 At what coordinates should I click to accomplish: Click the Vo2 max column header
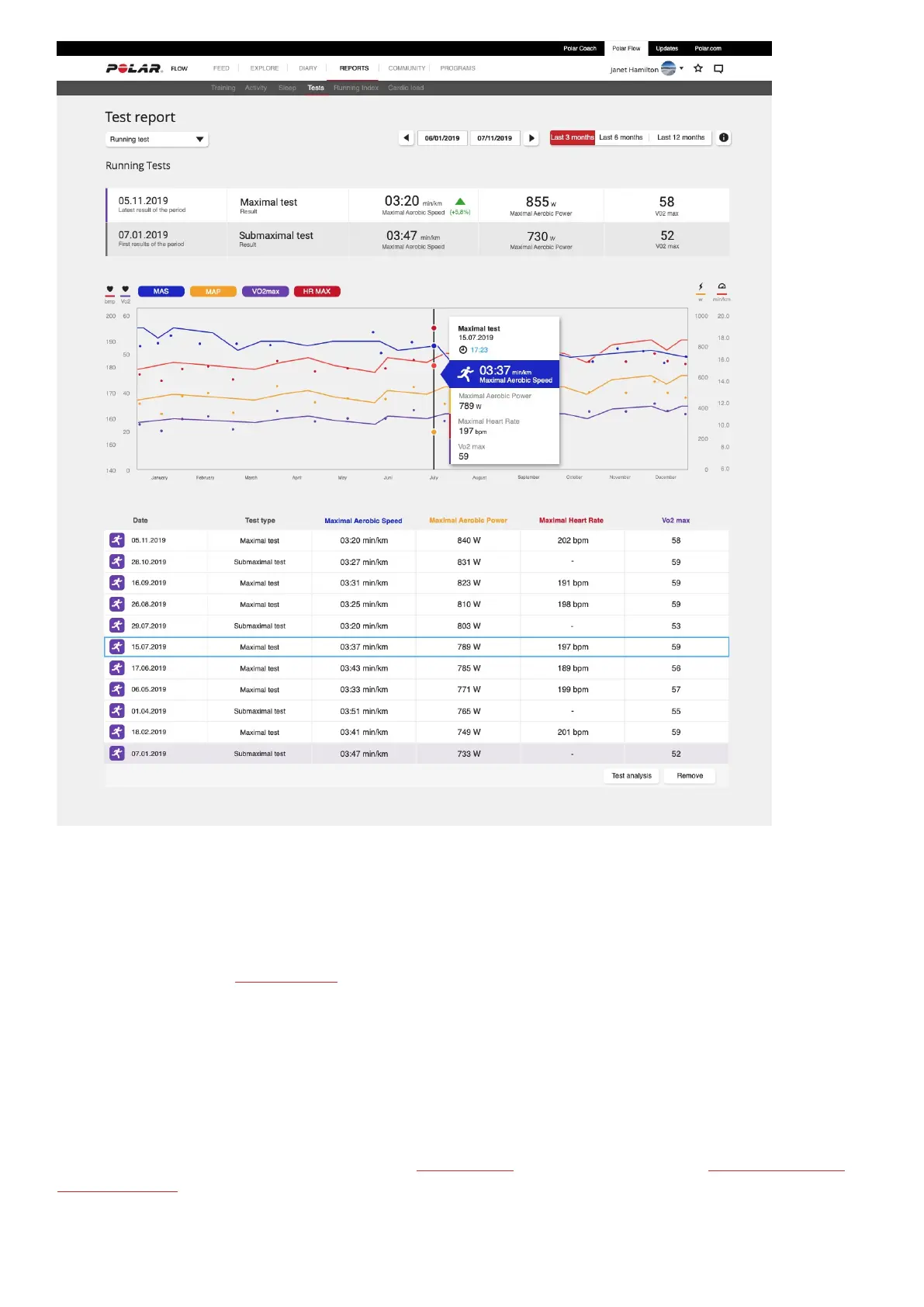coord(676,521)
